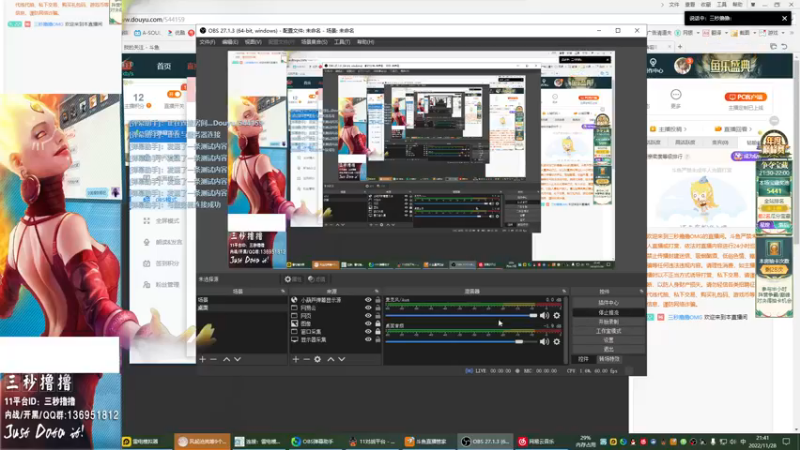Click the 停止推流 button in OBS controls
This screenshot has width=800, height=450.
click(x=608, y=312)
